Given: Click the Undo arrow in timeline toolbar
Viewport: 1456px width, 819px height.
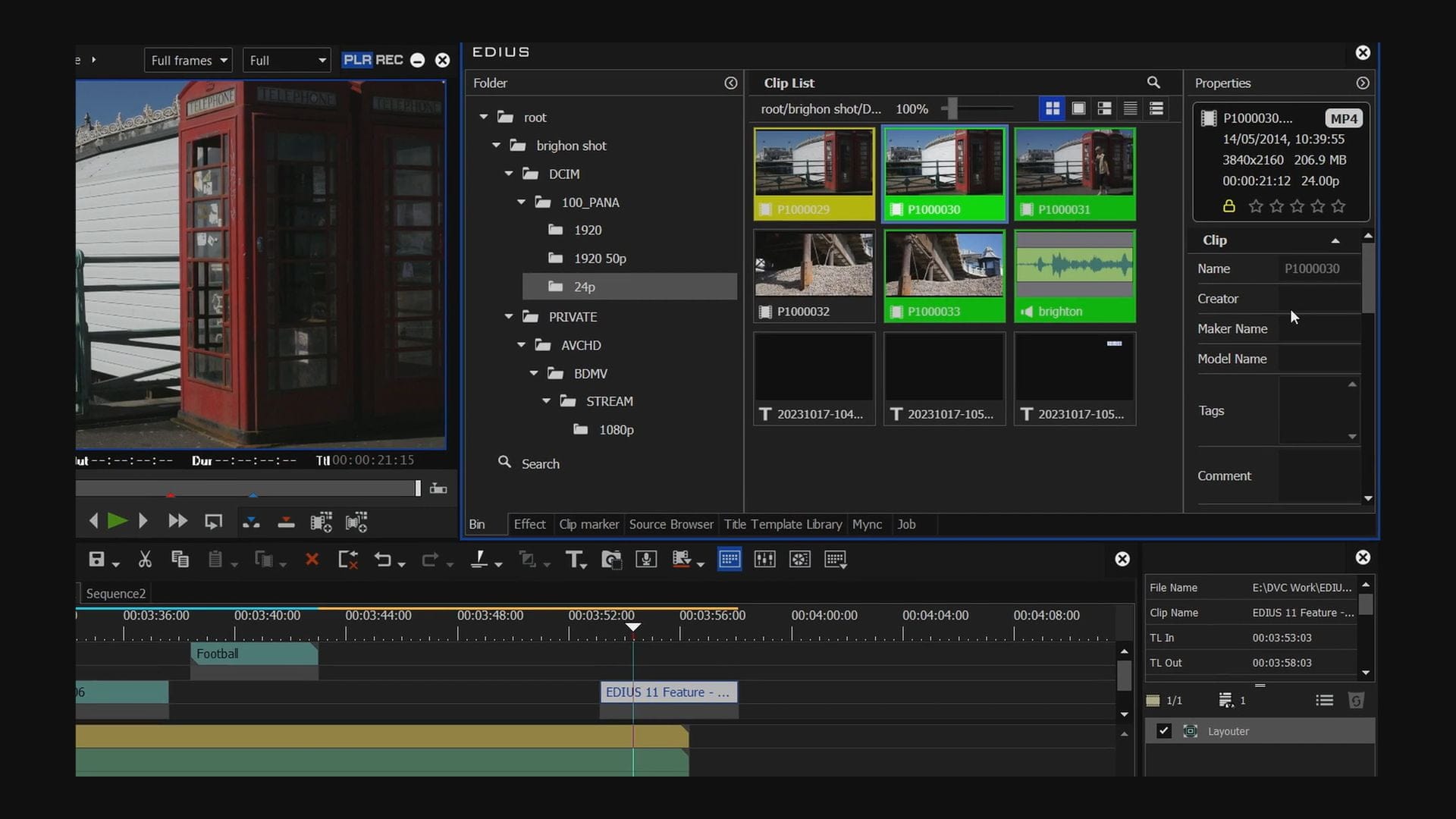Looking at the screenshot, I should pos(383,560).
